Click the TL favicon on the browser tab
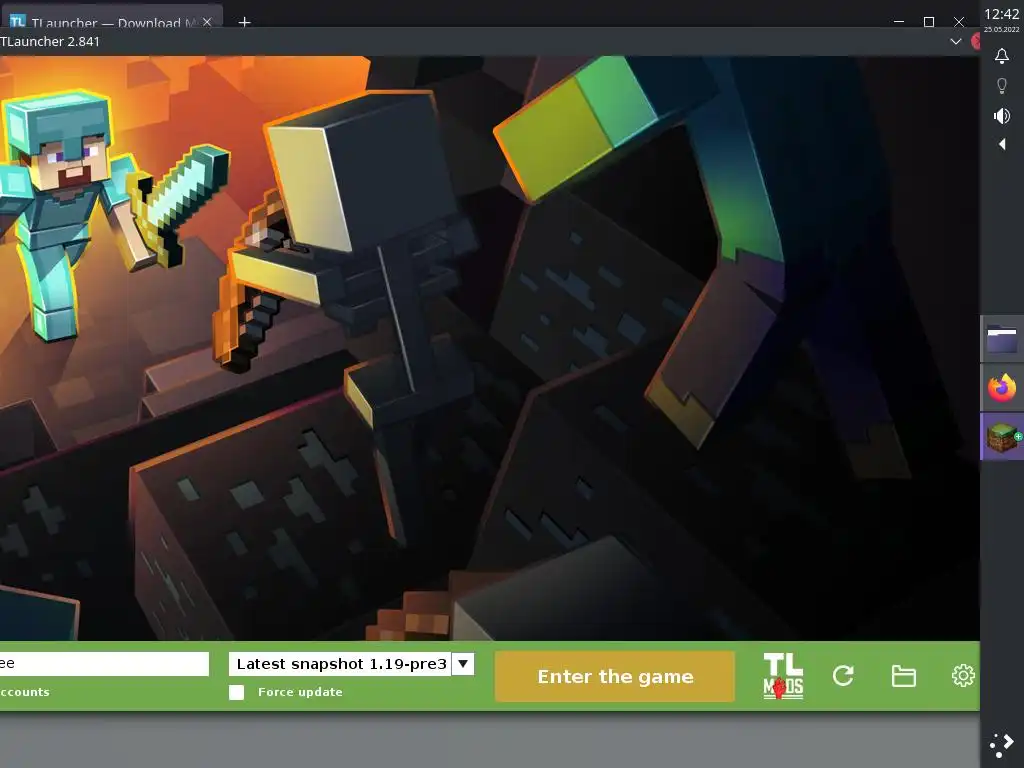This screenshot has height=768, width=1024. pyautogui.click(x=18, y=22)
